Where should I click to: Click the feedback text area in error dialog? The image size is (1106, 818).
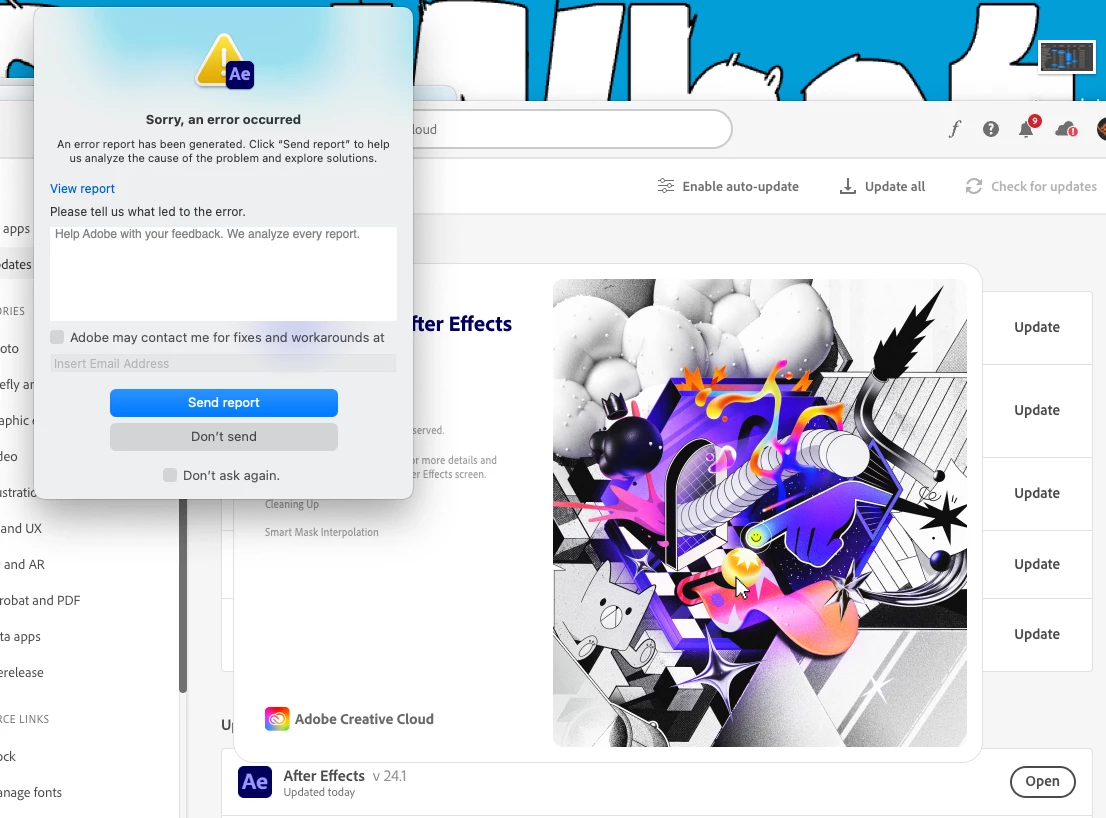(x=223, y=274)
